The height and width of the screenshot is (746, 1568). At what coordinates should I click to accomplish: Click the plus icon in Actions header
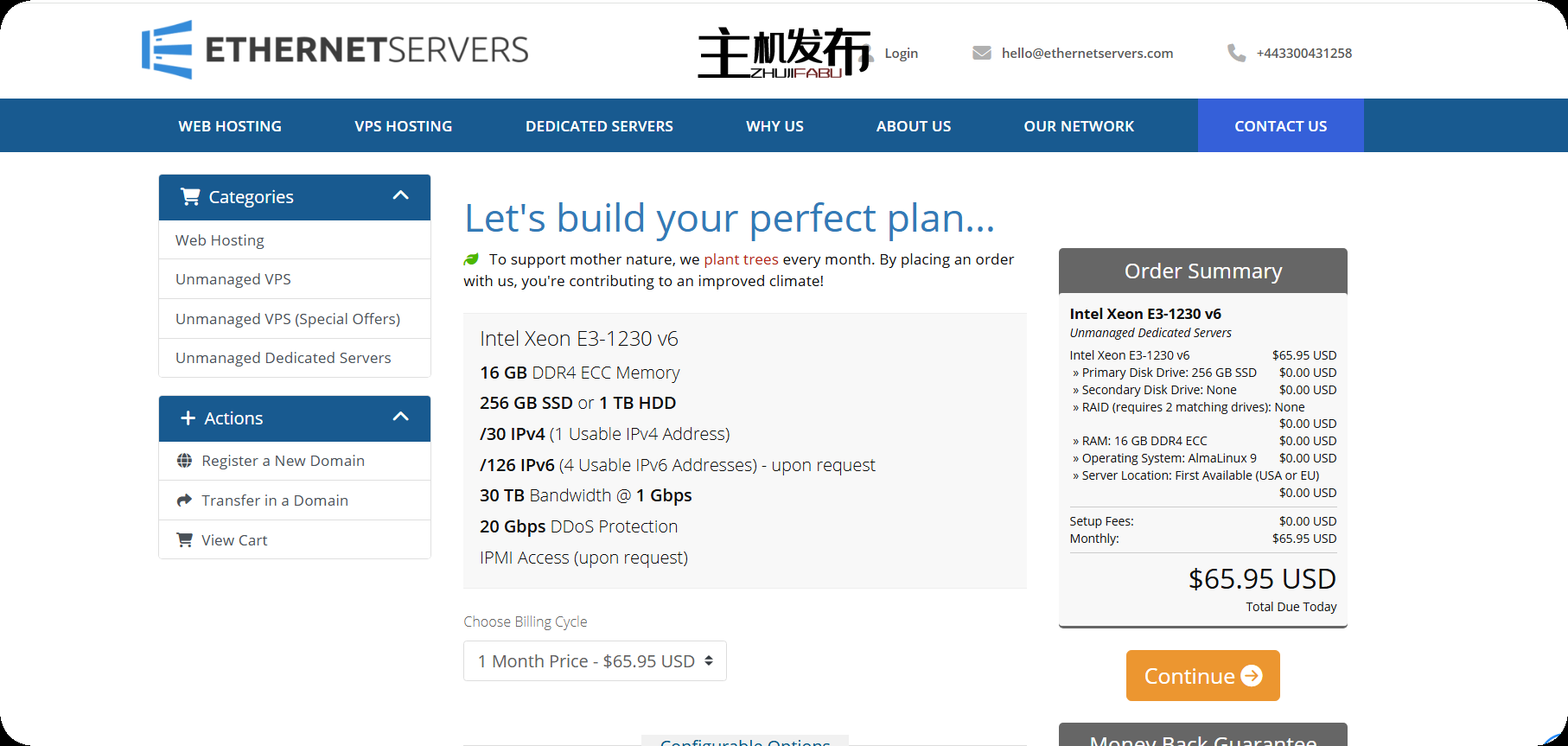(x=188, y=418)
